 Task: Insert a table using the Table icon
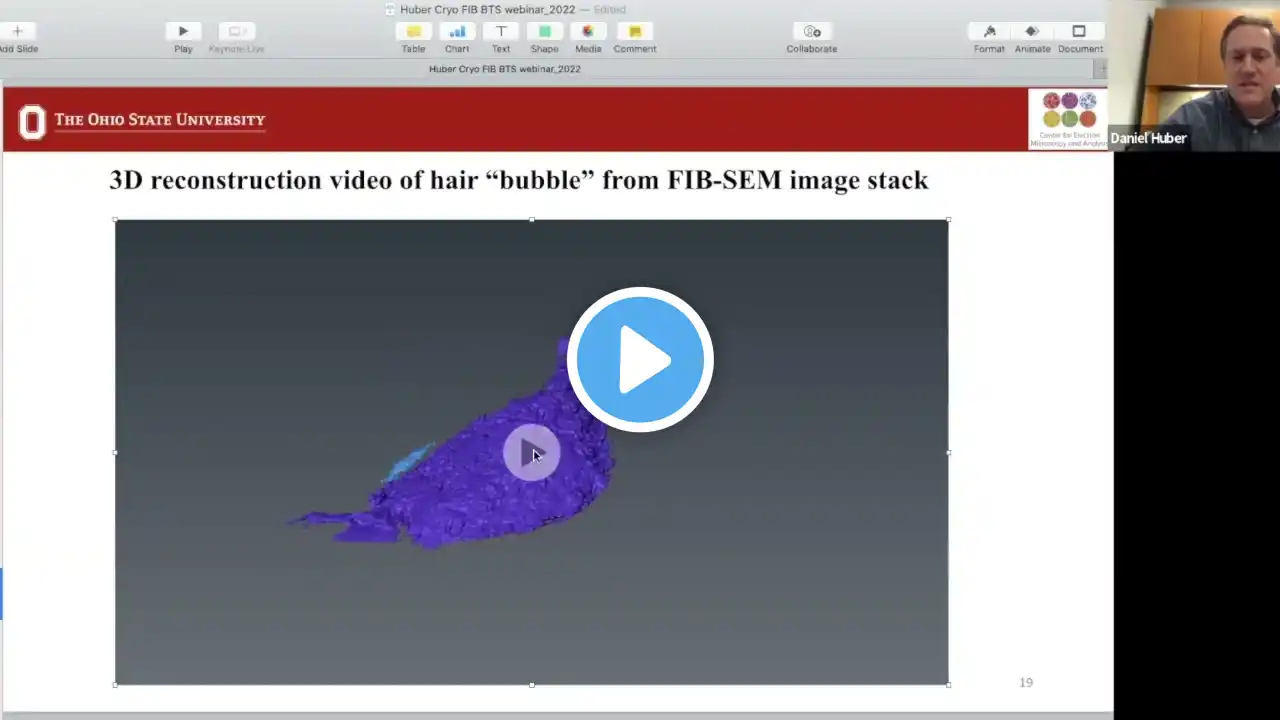(x=413, y=31)
